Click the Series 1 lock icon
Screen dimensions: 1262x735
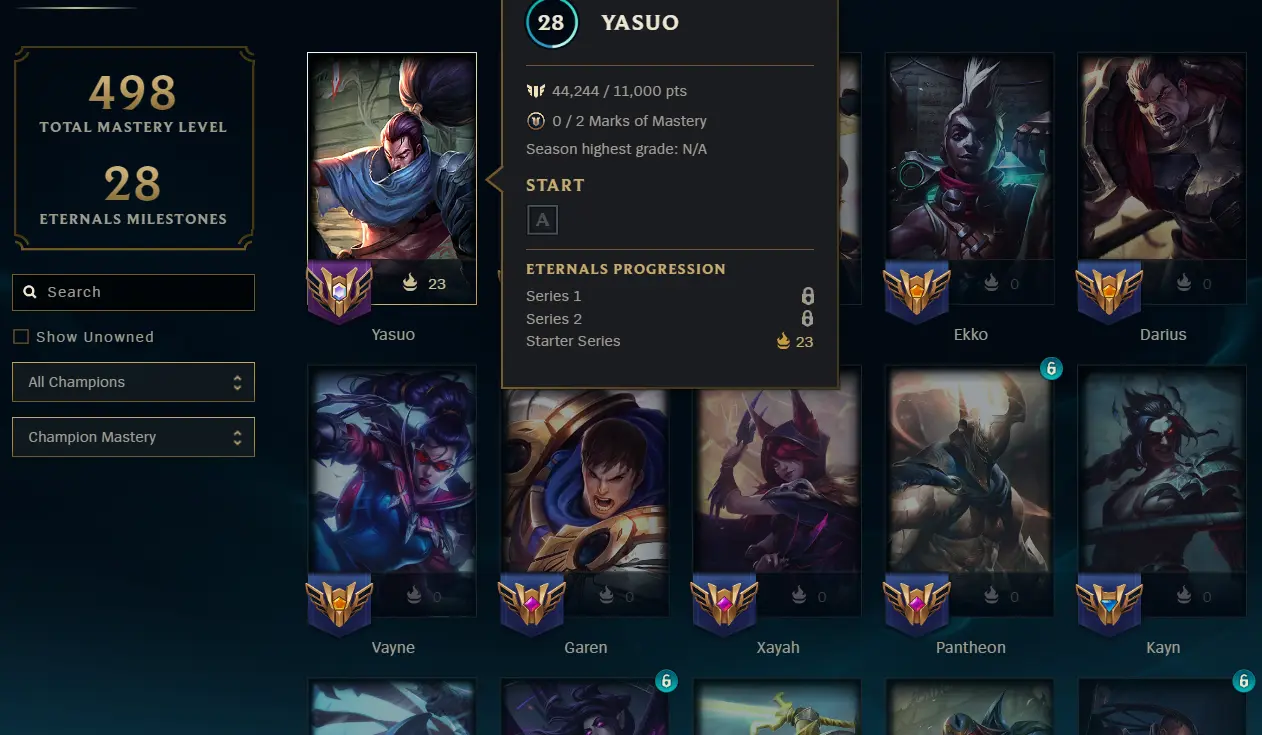pos(807,296)
